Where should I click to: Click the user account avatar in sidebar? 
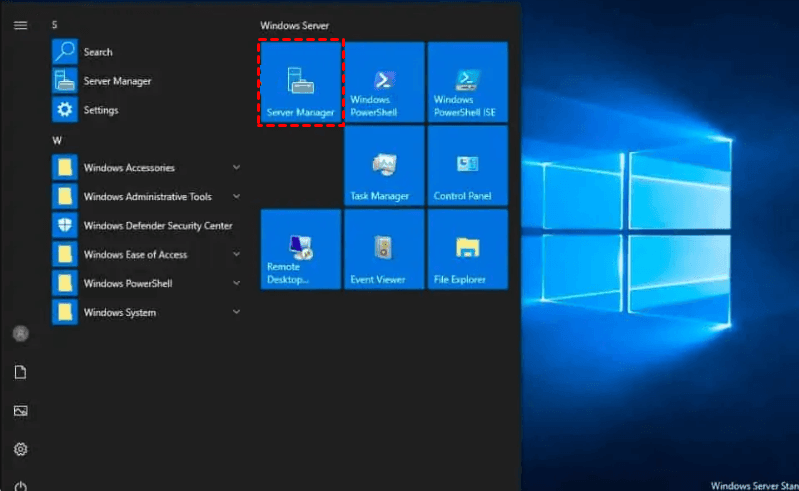click(20, 334)
